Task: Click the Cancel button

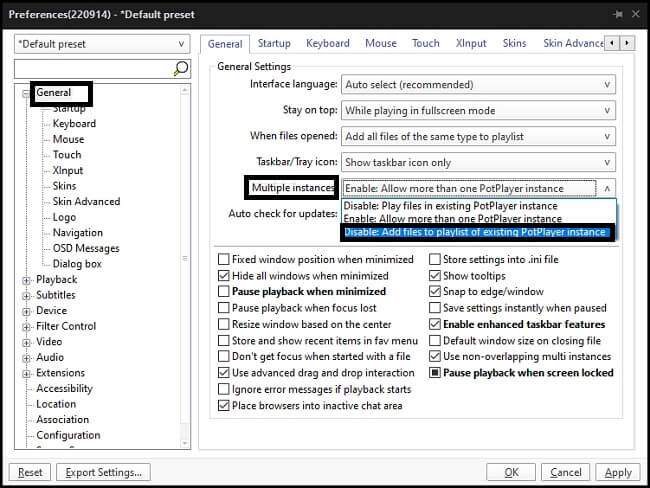Action: click(x=566, y=473)
